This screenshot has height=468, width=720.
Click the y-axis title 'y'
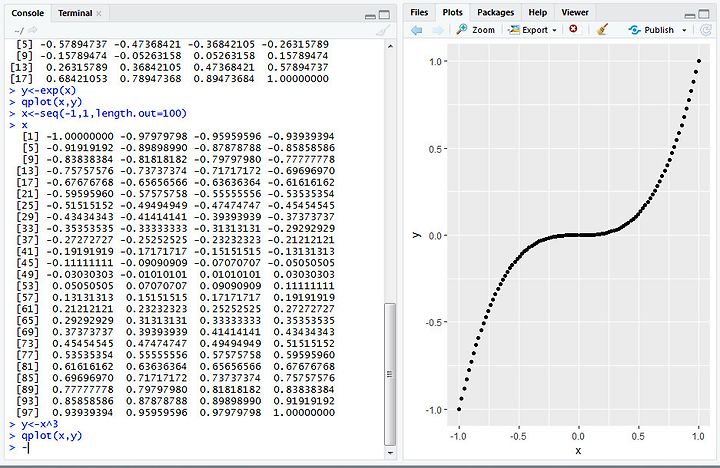416,235
